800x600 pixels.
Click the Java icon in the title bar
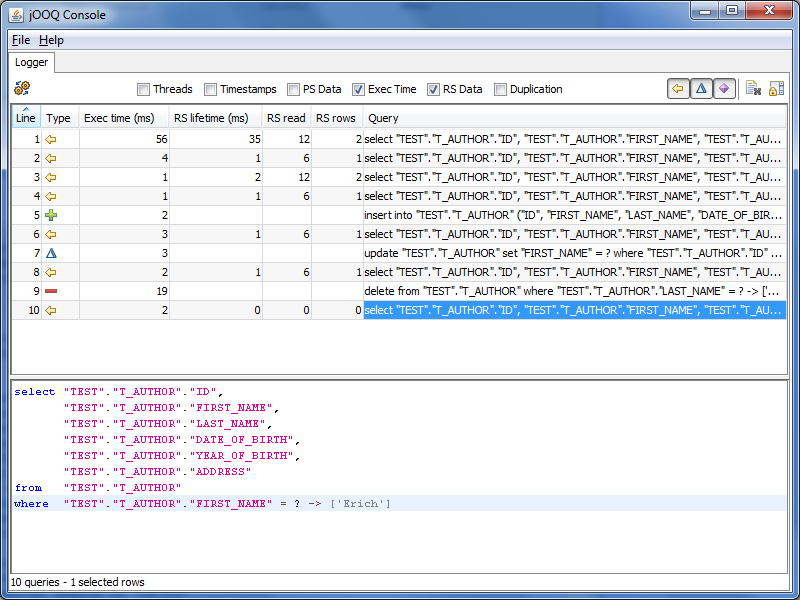point(16,15)
